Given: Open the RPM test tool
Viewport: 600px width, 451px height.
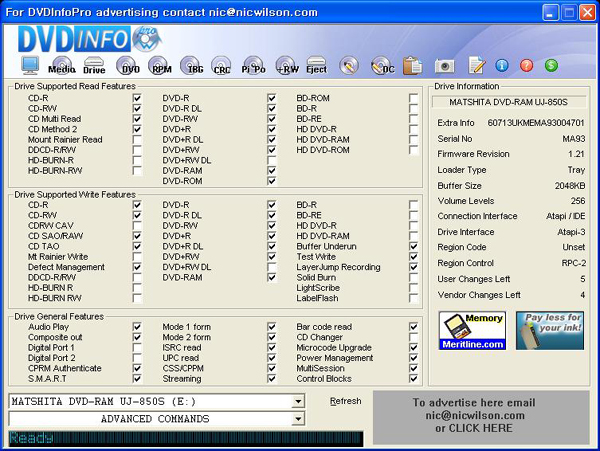Looking at the screenshot, I should [160, 65].
